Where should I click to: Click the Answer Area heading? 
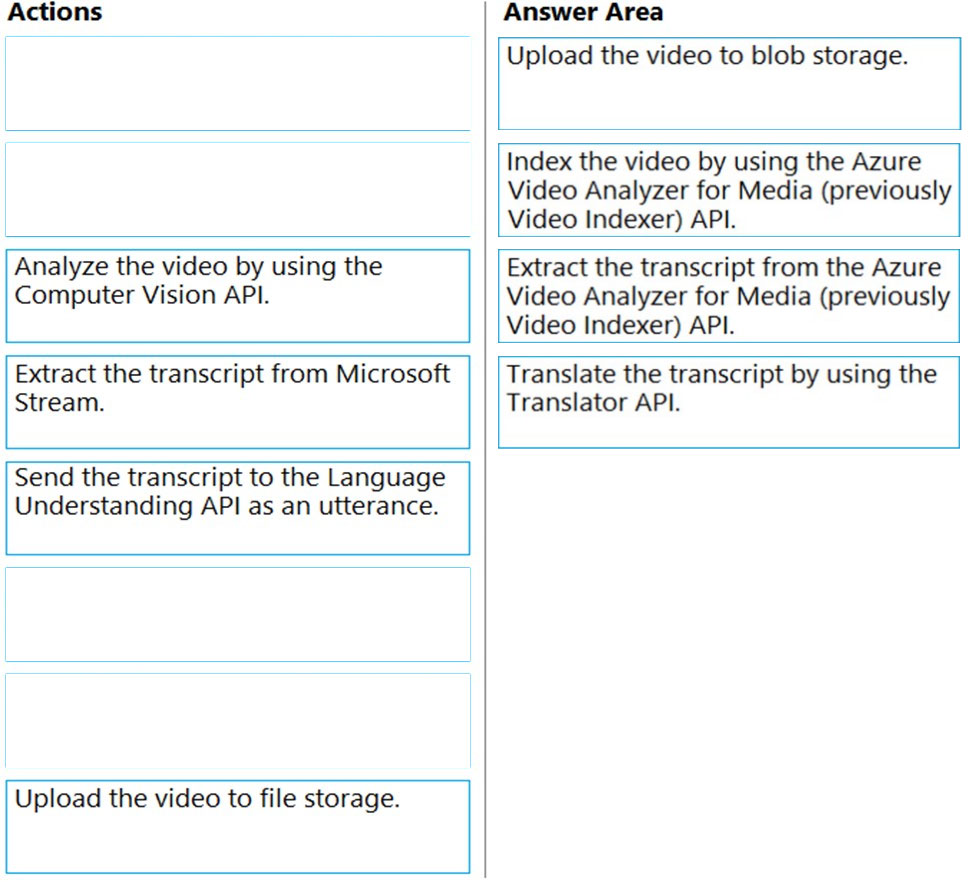(583, 12)
